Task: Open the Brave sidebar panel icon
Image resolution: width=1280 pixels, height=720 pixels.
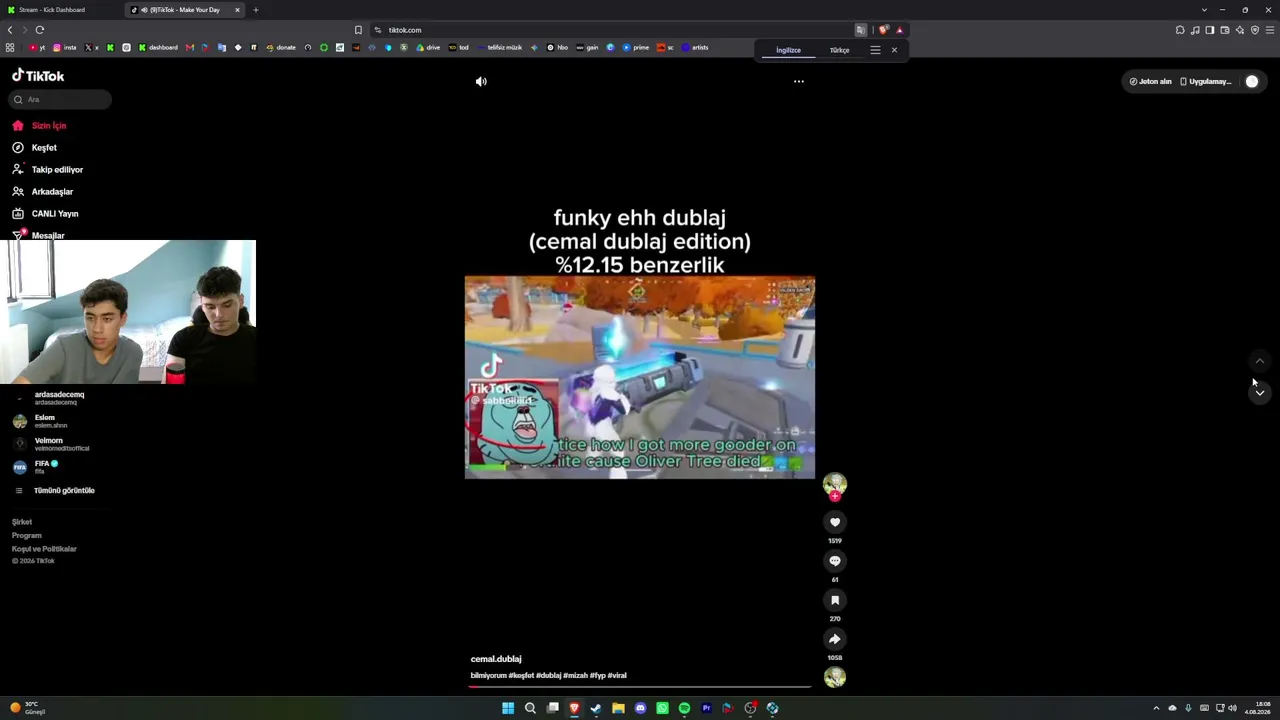Action: tap(1210, 30)
